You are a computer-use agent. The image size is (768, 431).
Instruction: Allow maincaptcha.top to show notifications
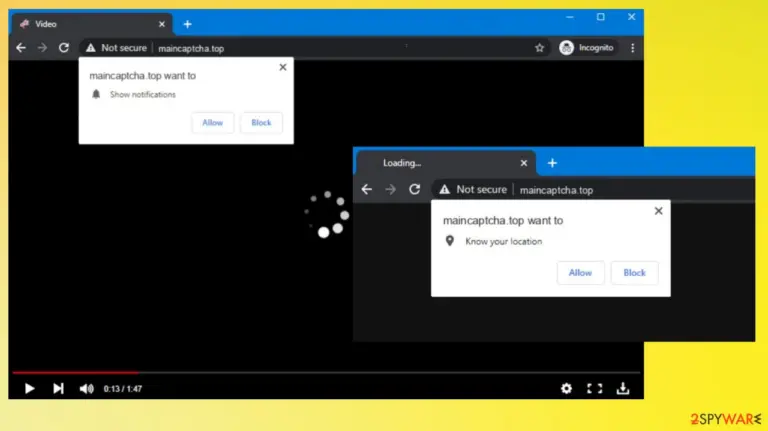pos(213,122)
